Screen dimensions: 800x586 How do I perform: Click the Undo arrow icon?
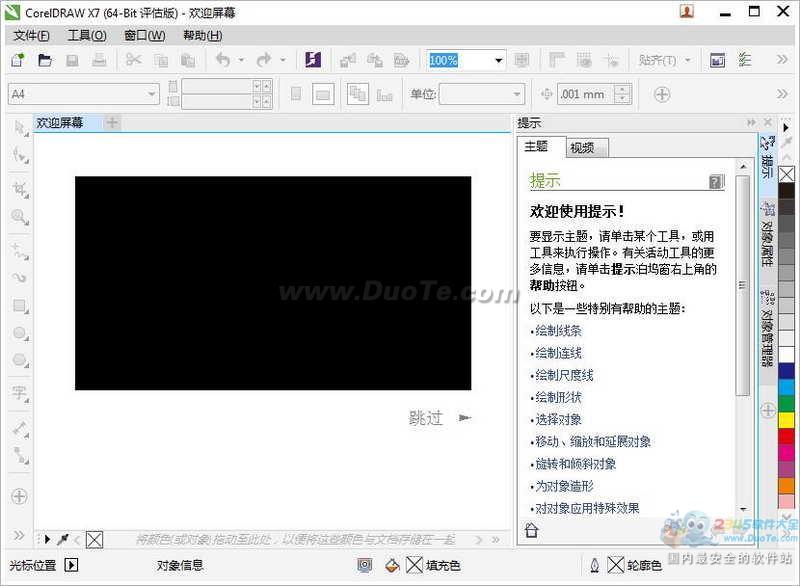point(222,60)
